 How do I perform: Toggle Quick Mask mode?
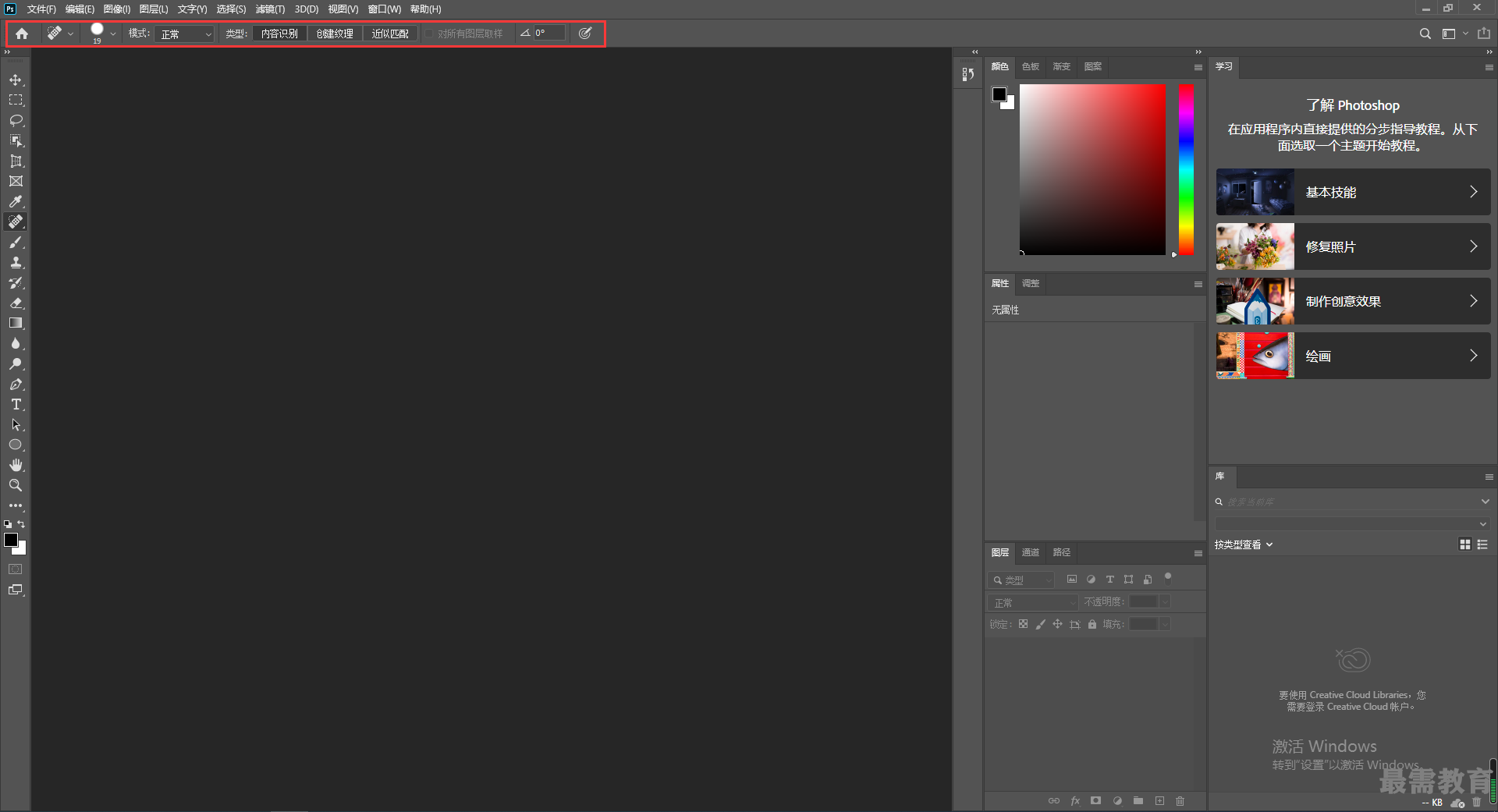tap(16, 569)
